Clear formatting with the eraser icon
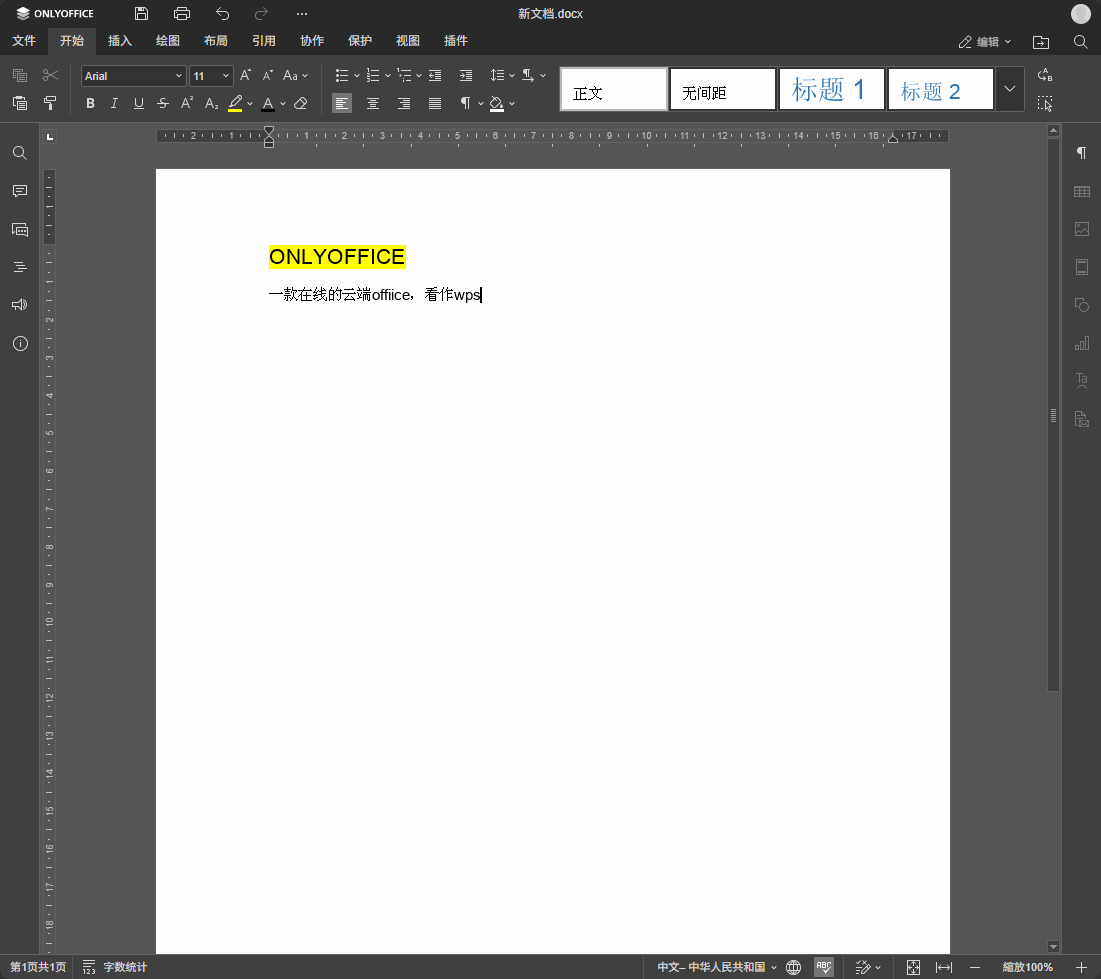 [x=301, y=103]
